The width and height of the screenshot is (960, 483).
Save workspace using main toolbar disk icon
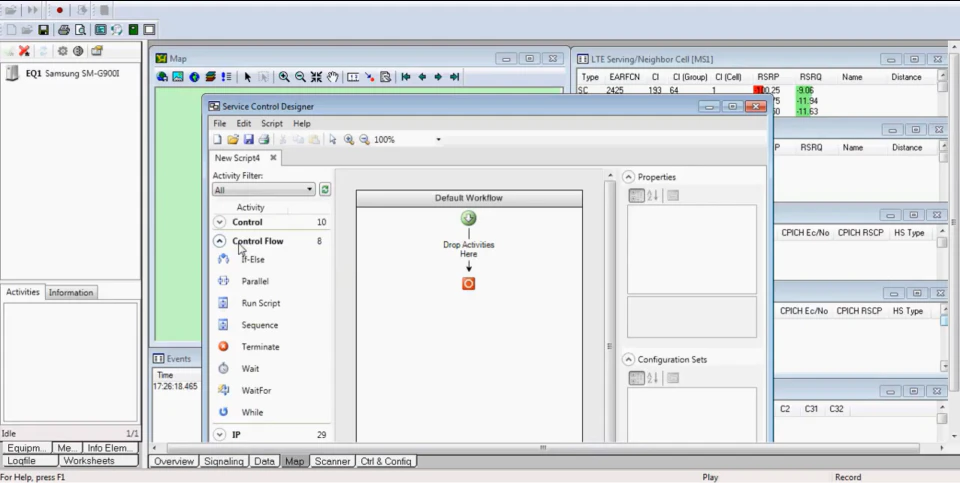43,29
